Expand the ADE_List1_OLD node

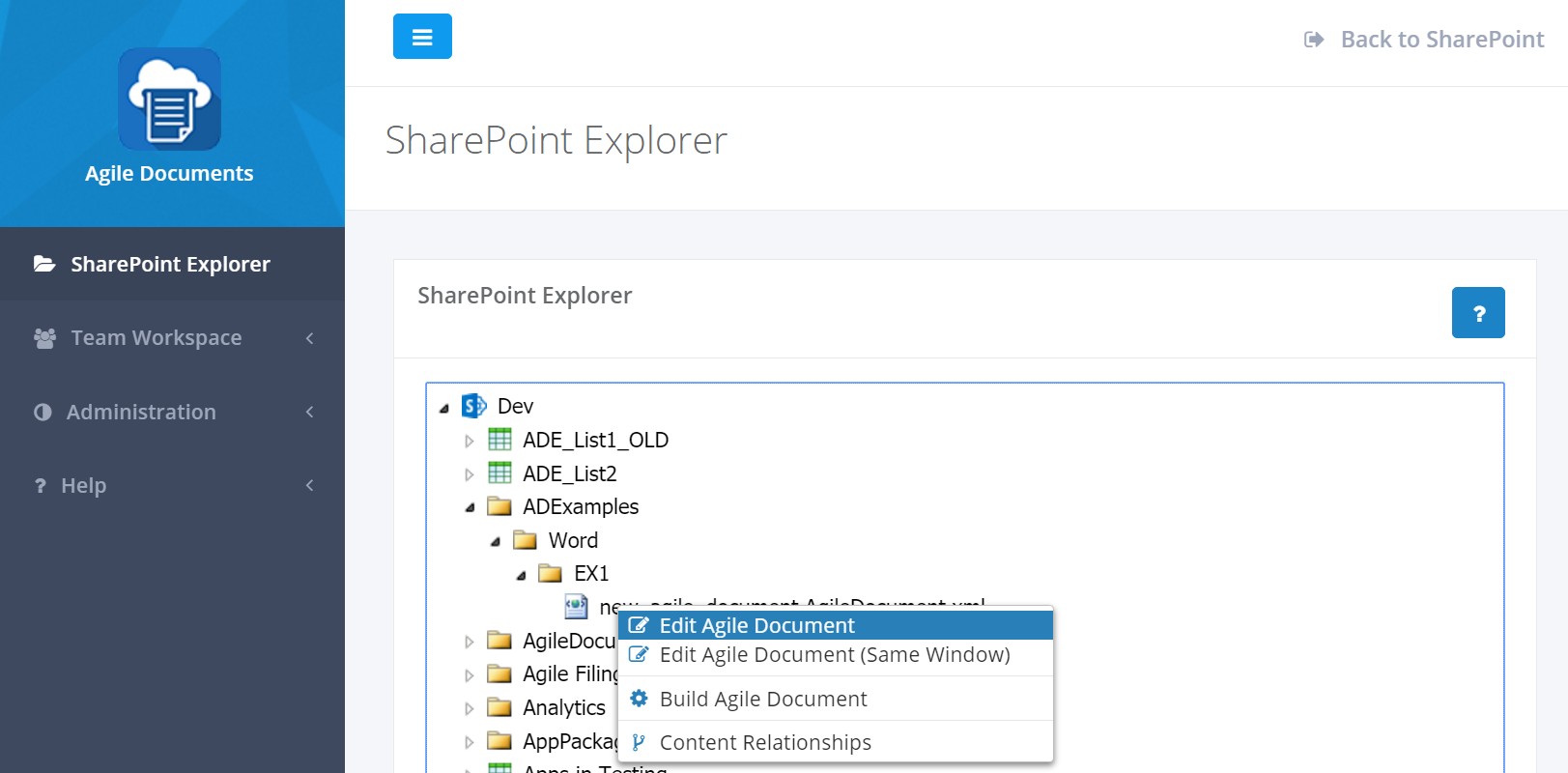470,442
